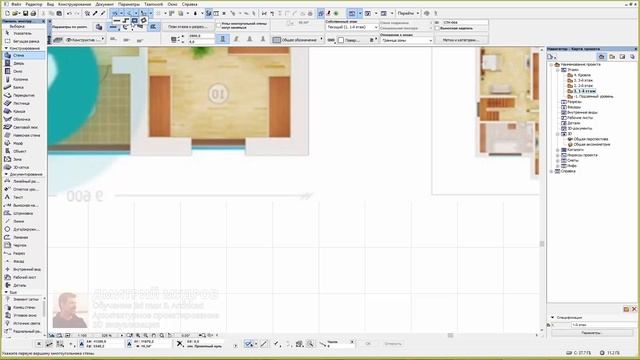The height and width of the screenshot is (360, 640).
Task: Click the Метки и категории button
Action: tap(460, 40)
